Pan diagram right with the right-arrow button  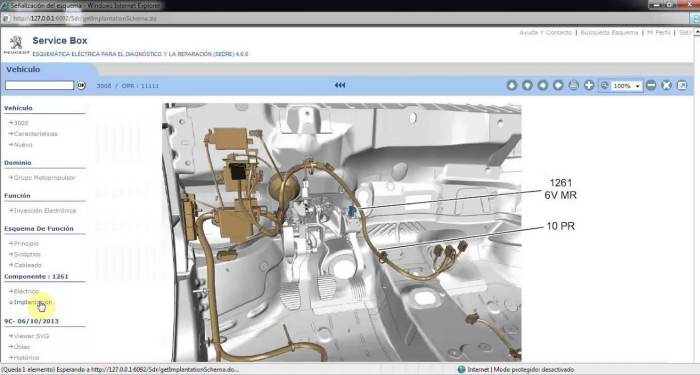[558, 85]
